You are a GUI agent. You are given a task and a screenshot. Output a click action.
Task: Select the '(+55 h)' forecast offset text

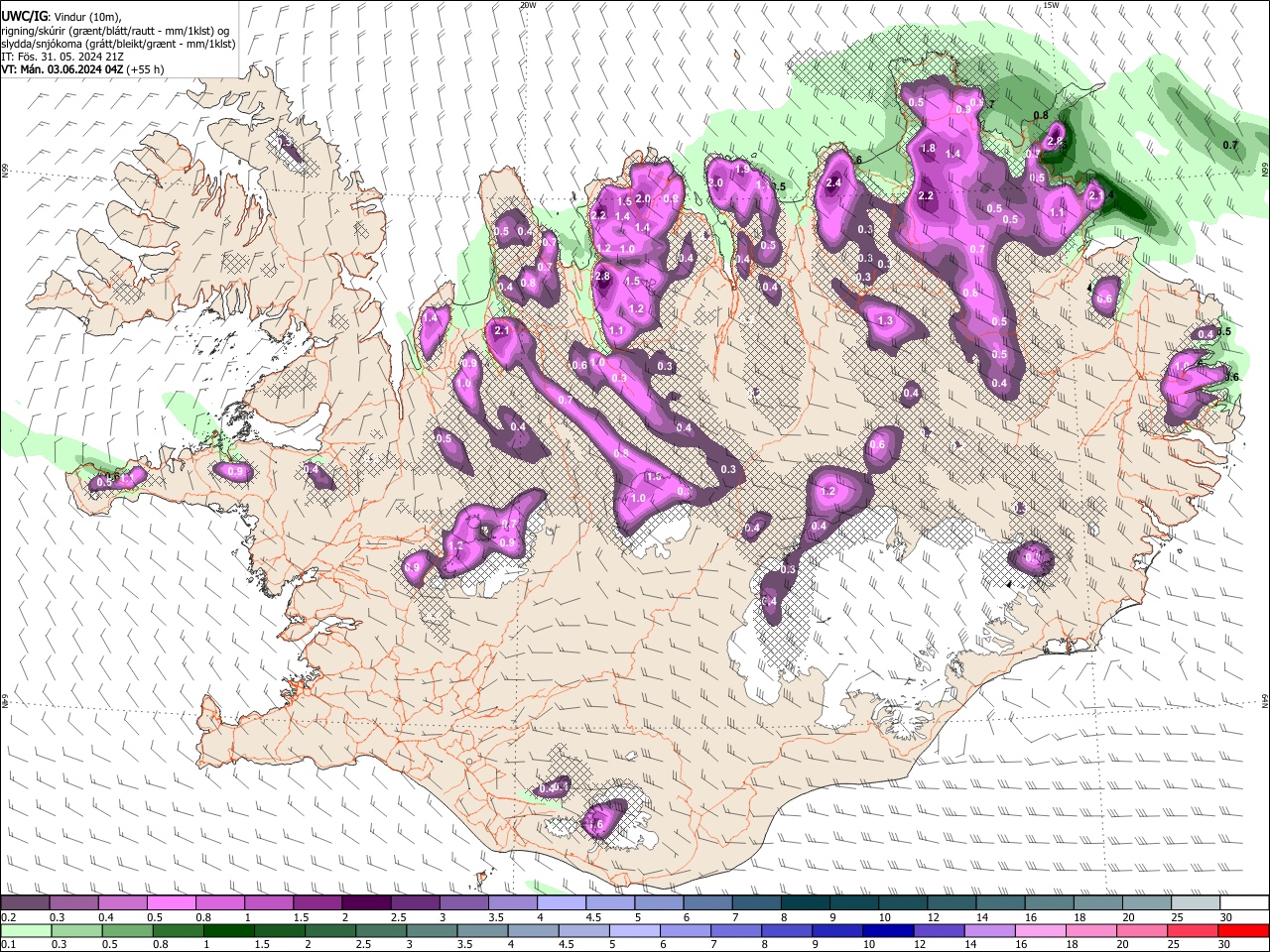click(x=146, y=69)
